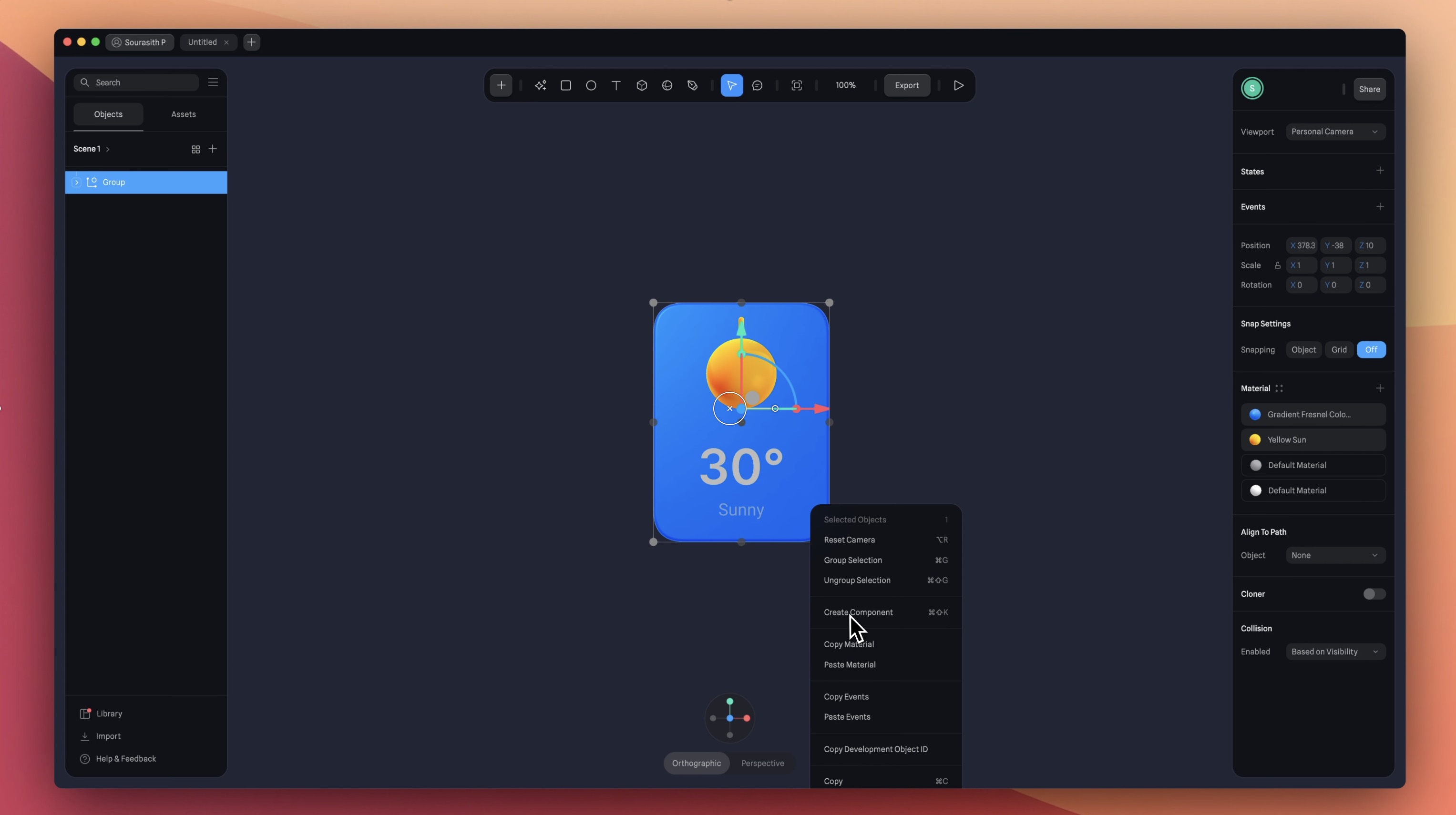Select the Yellow Sun material swatch
Screen dimensions: 1456x815
pos(1255,440)
